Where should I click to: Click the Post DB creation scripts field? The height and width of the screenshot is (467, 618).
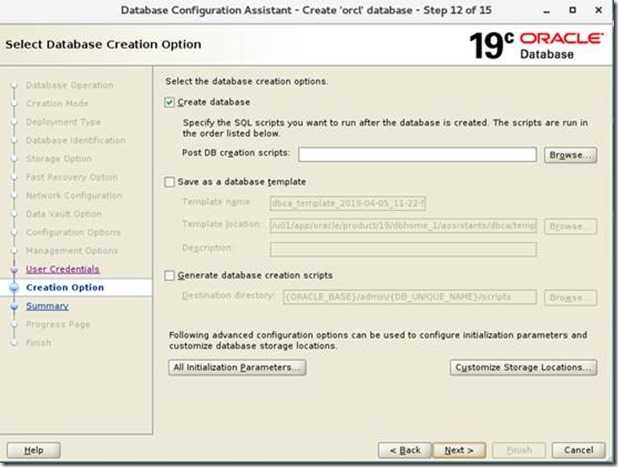pyautogui.click(x=417, y=154)
